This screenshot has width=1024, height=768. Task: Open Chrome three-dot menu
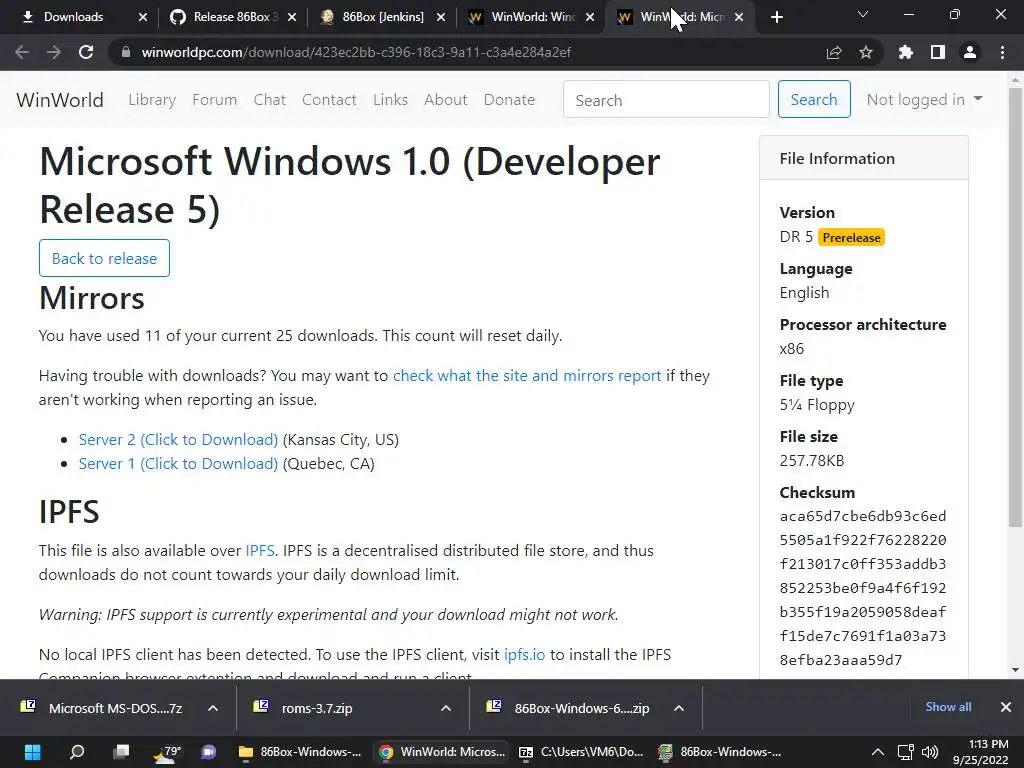(1002, 52)
